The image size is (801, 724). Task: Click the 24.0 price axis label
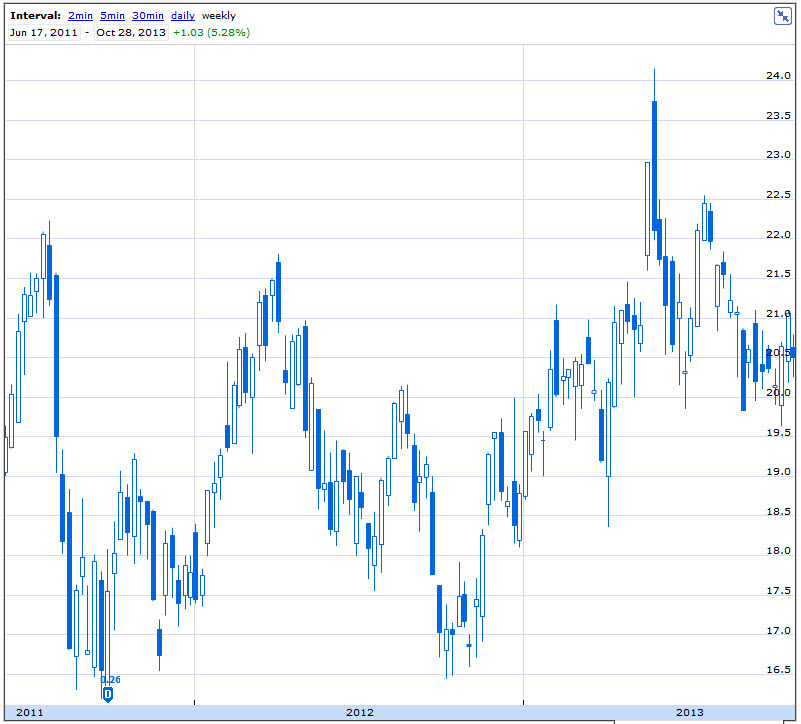(778, 76)
